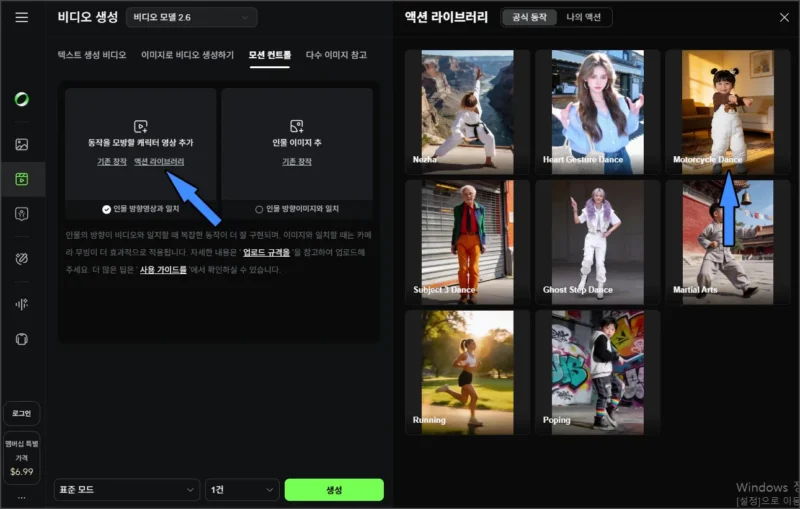The height and width of the screenshot is (509, 800).
Task: Open the image generation sidebar icon
Action: (x=22, y=144)
